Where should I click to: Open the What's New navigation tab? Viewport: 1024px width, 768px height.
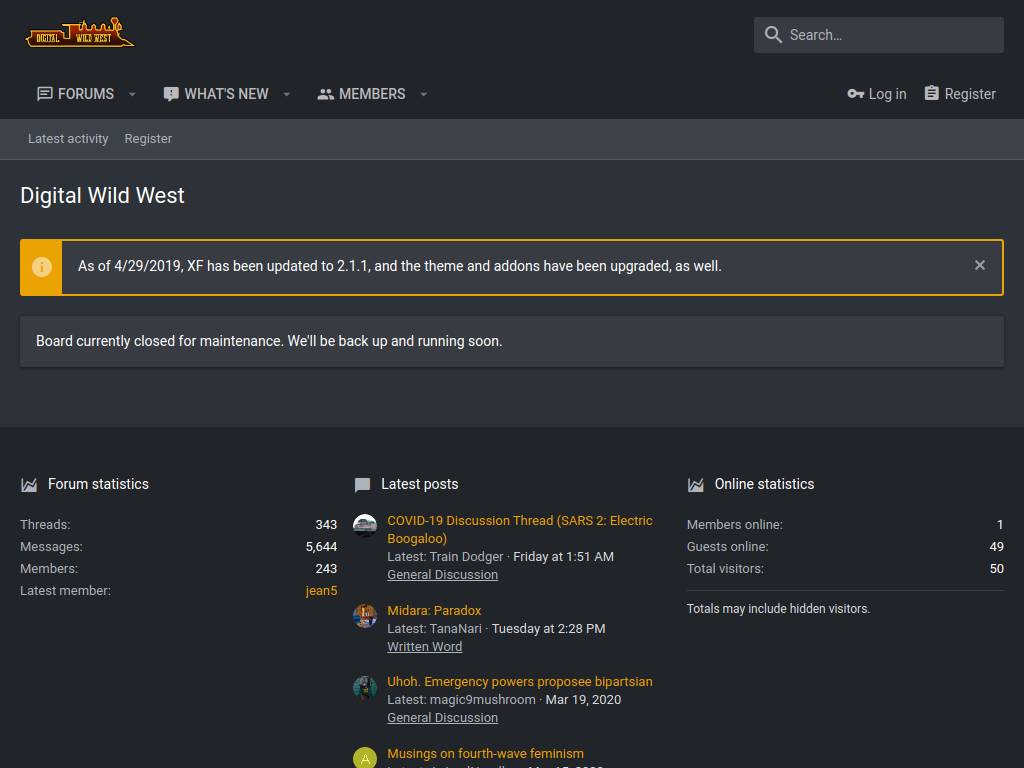[216, 94]
